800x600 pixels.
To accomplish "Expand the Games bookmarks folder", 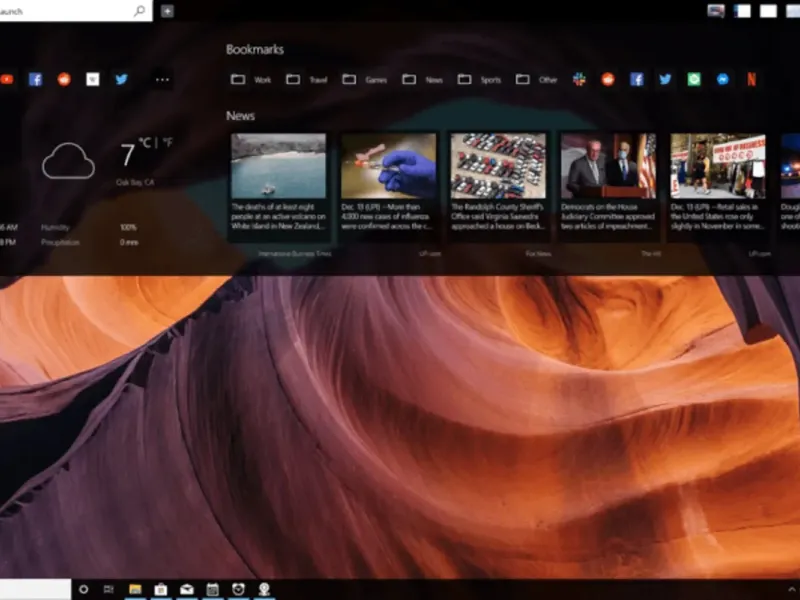I will coord(364,80).
